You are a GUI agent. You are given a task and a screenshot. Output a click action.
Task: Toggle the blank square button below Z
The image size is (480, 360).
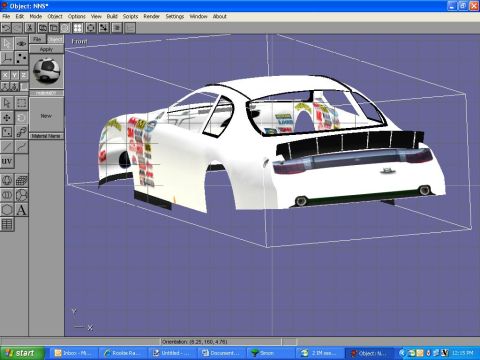click(x=24, y=86)
